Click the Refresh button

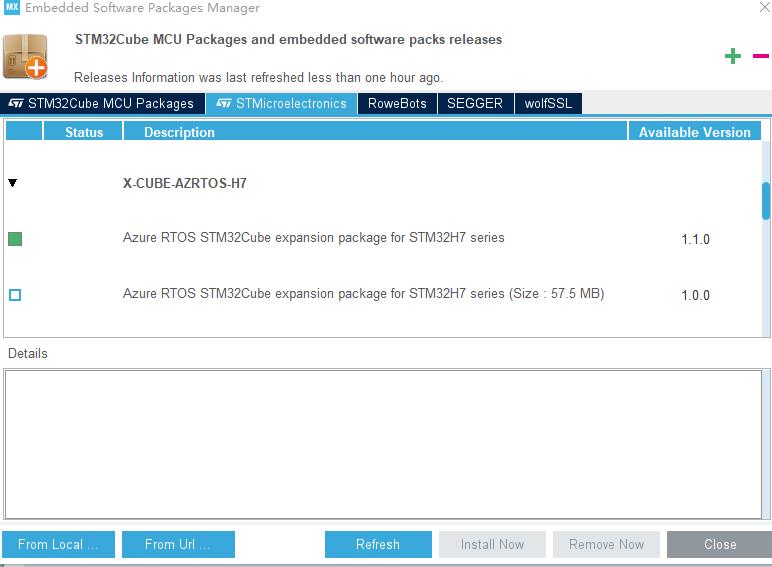click(x=378, y=544)
